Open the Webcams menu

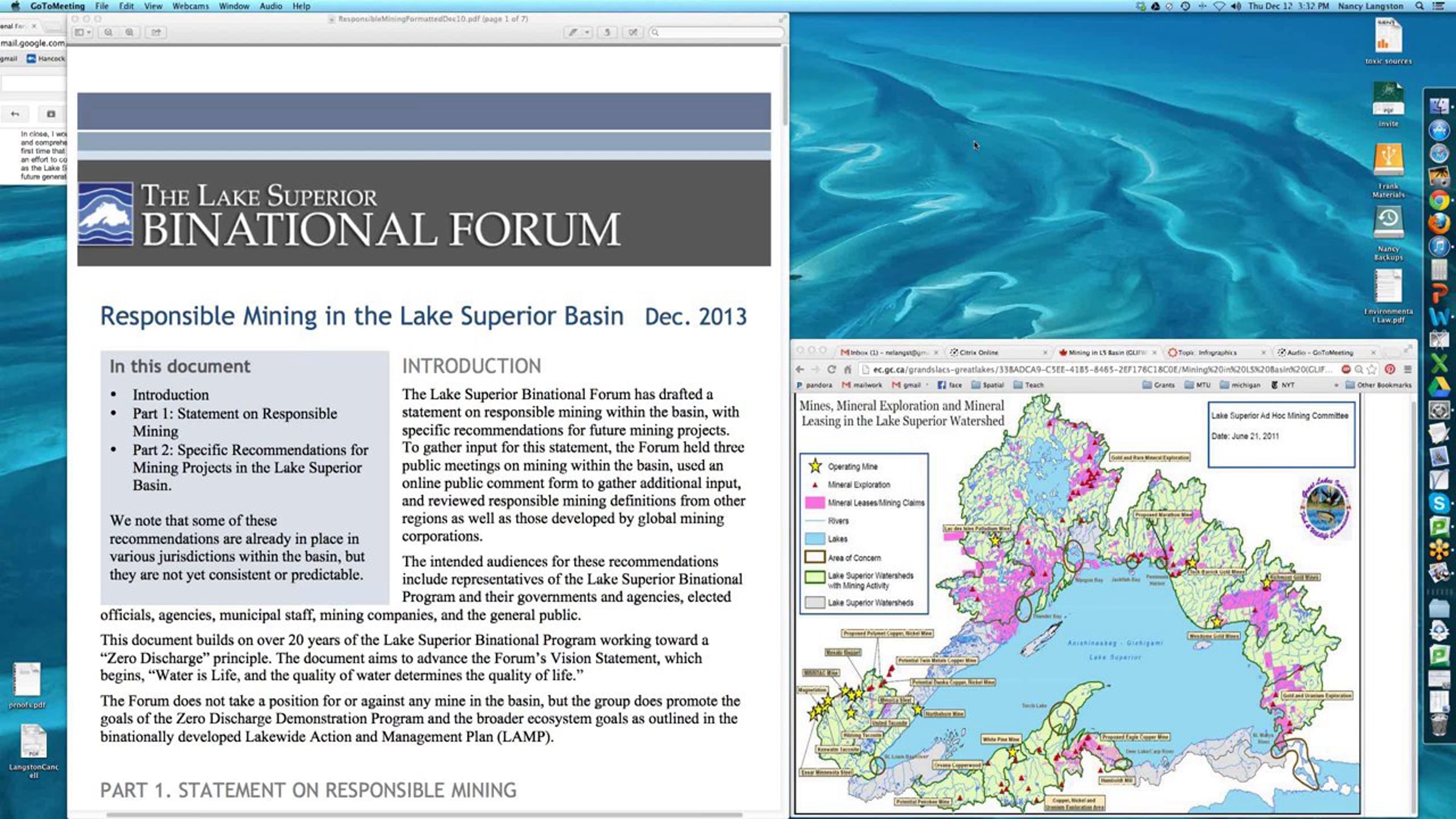point(190,6)
